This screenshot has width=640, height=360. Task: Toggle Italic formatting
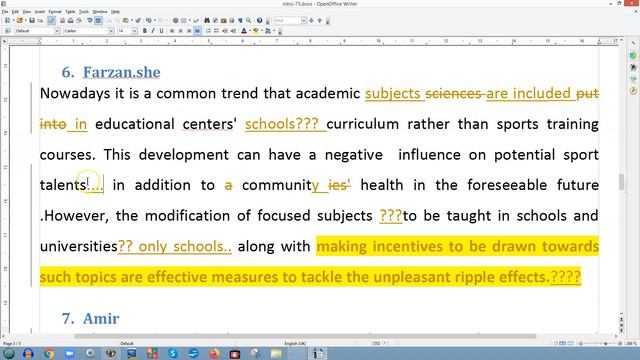click(153, 31)
